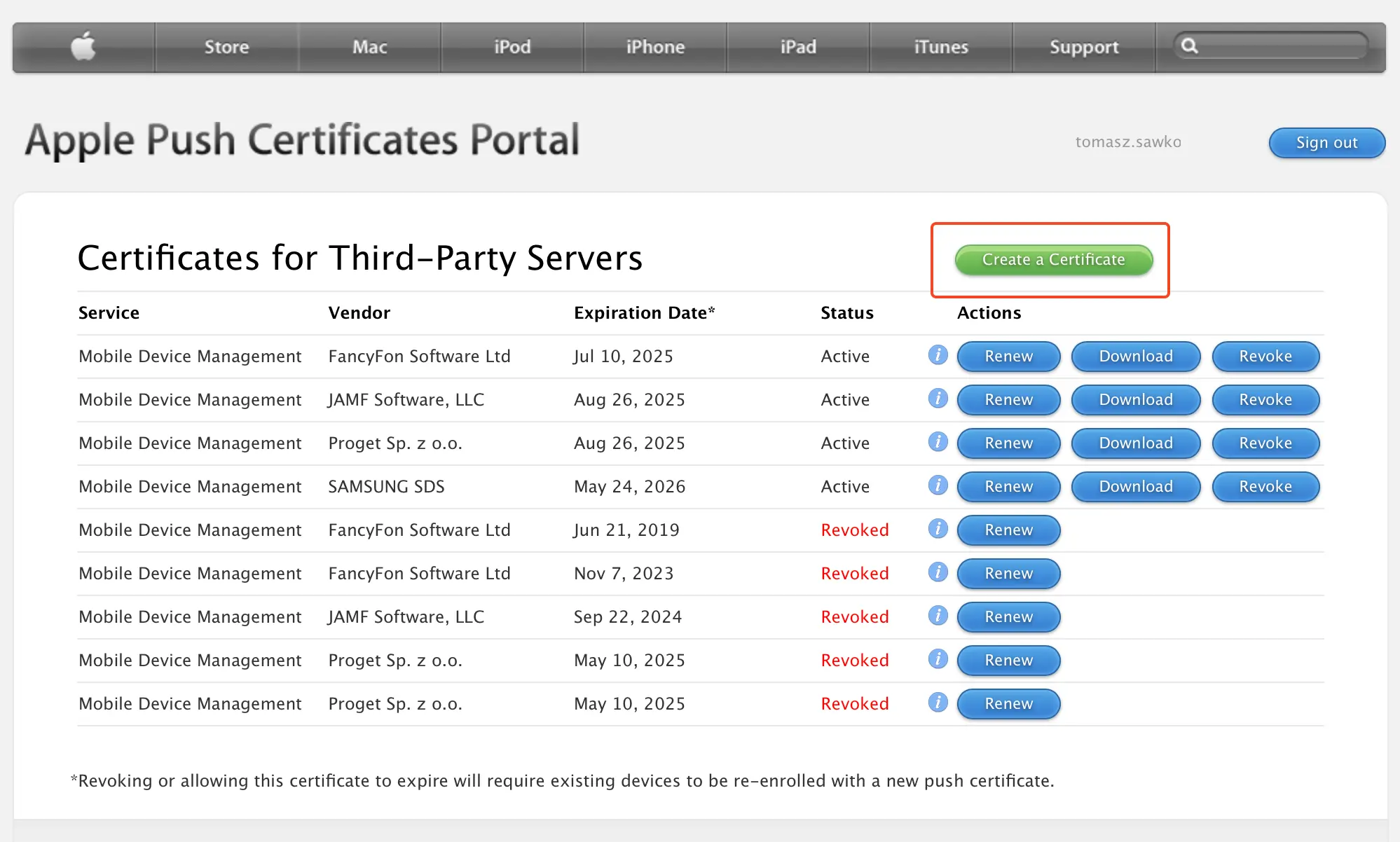Click the Revoked status for Jun 21, 2019
The height and width of the screenshot is (842, 1400).
click(854, 530)
